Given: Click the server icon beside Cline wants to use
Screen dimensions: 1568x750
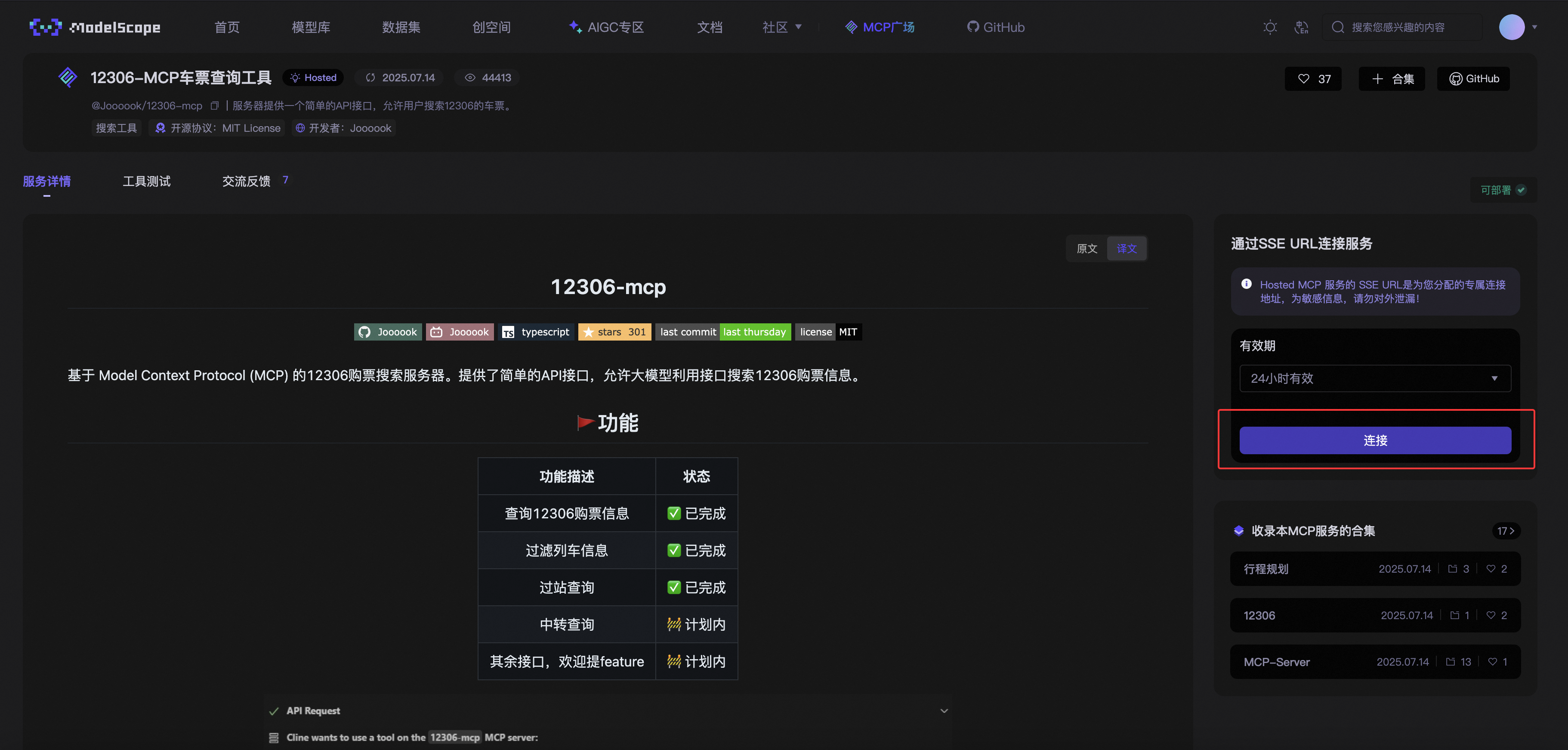Looking at the screenshot, I should click(x=274, y=738).
